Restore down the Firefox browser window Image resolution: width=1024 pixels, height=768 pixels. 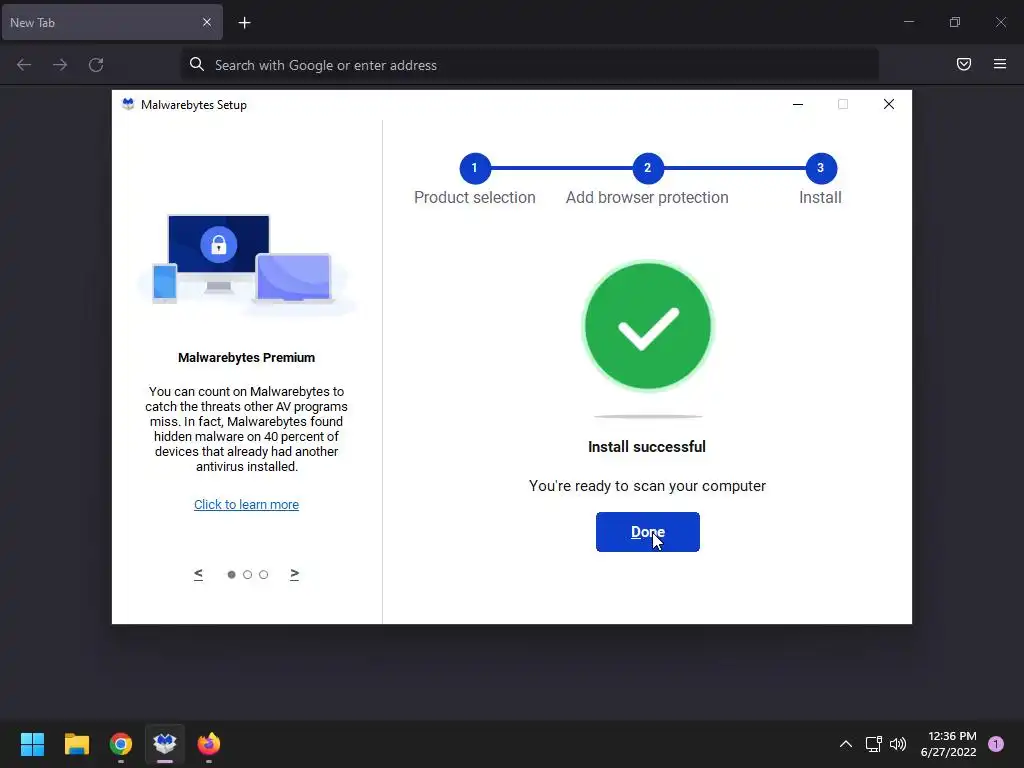pyautogui.click(x=955, y=22)
